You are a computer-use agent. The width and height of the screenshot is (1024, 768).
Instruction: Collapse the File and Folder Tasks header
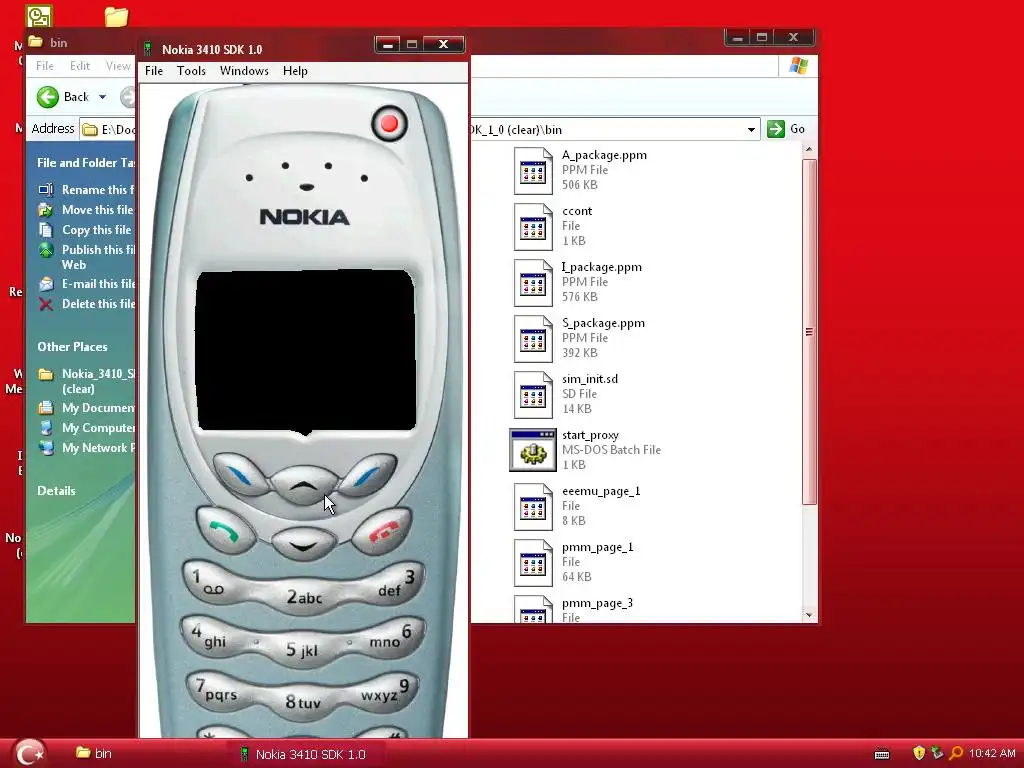pos(86,163)
